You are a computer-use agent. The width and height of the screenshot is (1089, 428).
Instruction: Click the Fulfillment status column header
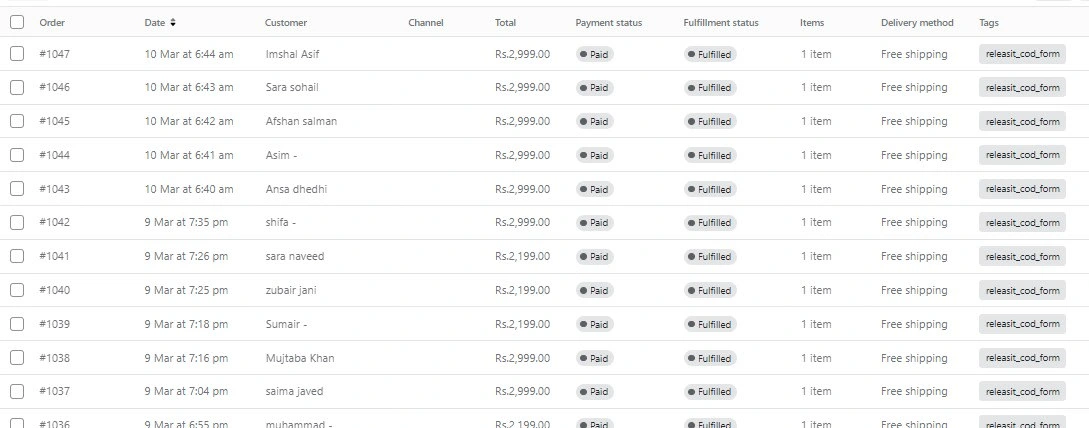[721, 23]
